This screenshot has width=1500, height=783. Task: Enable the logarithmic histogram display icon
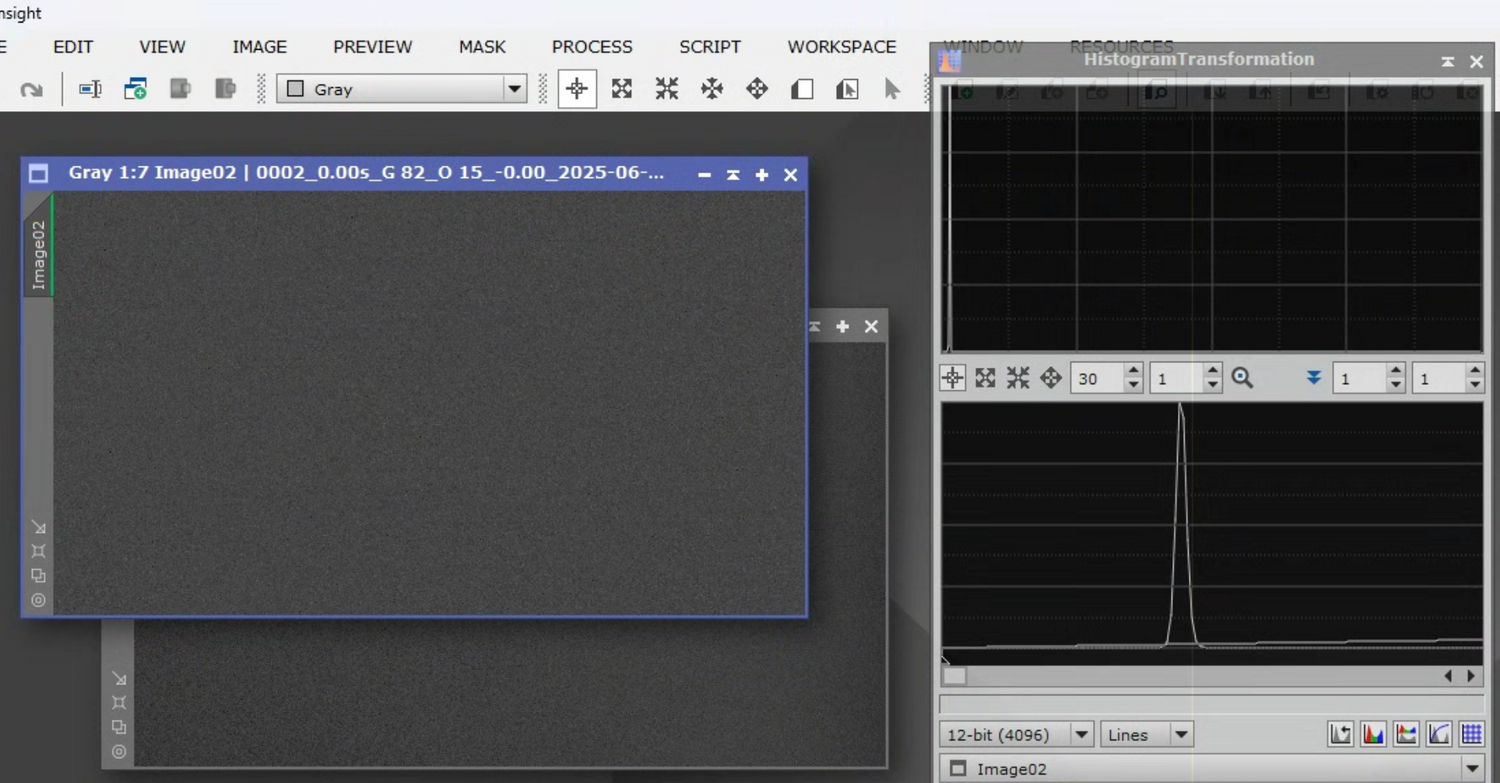point(1340,733)
